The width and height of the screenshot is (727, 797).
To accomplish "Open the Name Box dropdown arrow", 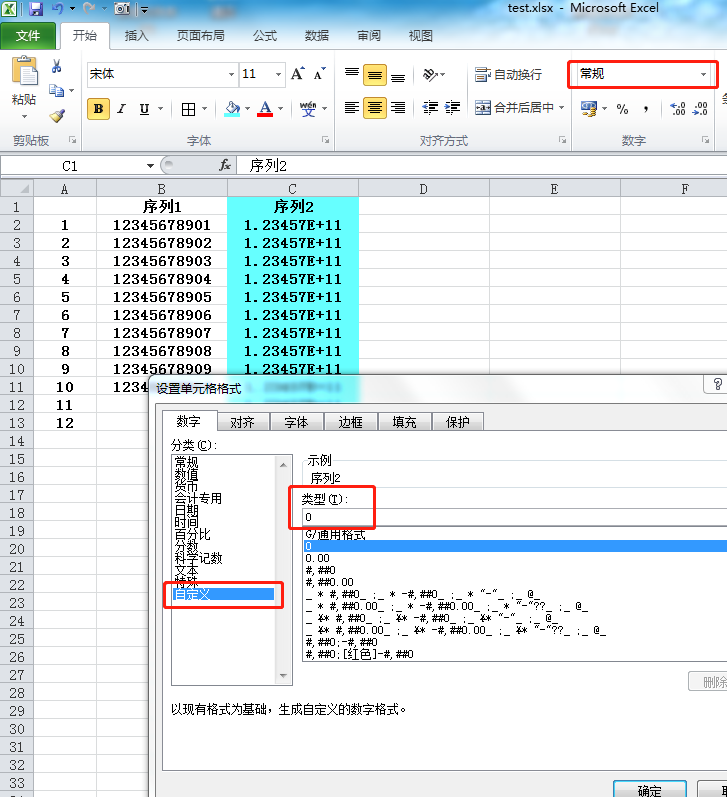I will [150, 166].
